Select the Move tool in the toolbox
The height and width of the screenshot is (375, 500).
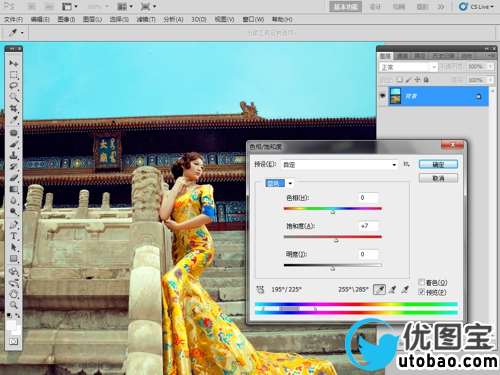pyautogui.click(x=14, y=63)
